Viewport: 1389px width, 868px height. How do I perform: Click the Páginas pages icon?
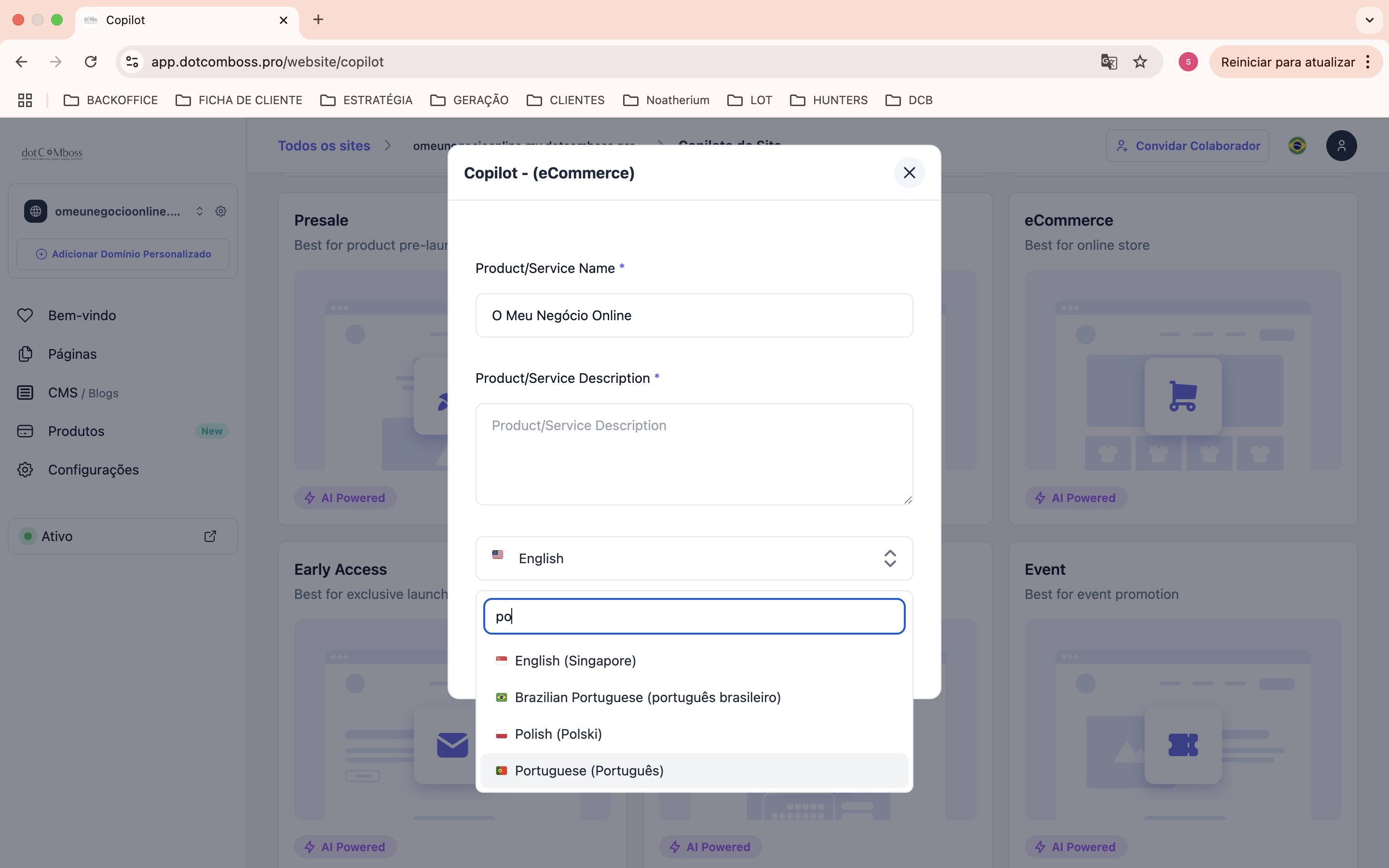pyautogui.click(x=25, y=353)
